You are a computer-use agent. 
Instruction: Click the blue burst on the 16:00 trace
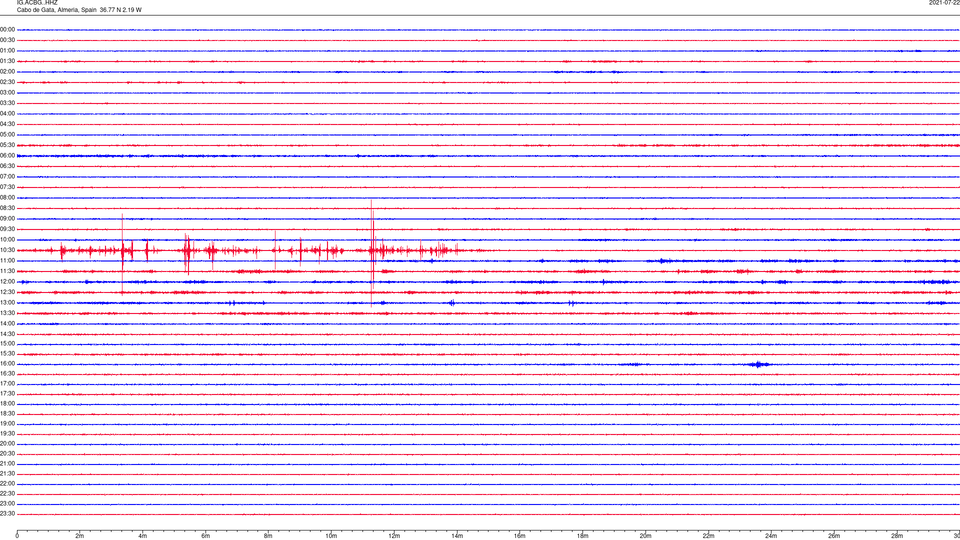tap(759, 364)
